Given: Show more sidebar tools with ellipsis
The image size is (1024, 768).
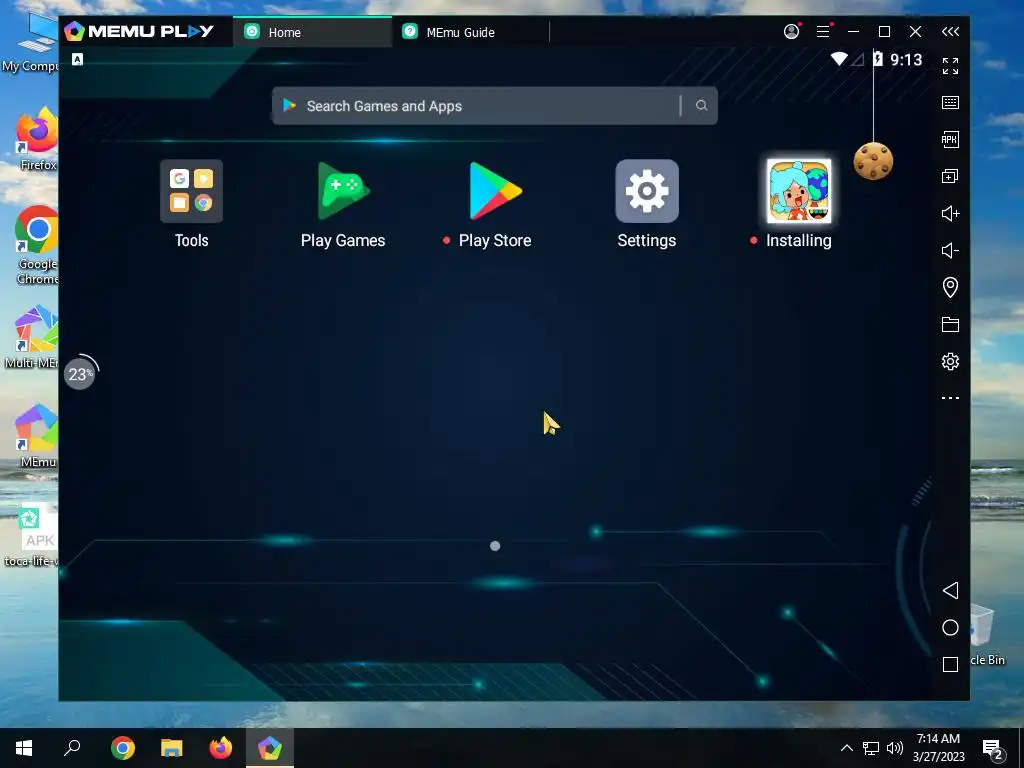Looking at the screenshot, I should click(x=950, y=398).
